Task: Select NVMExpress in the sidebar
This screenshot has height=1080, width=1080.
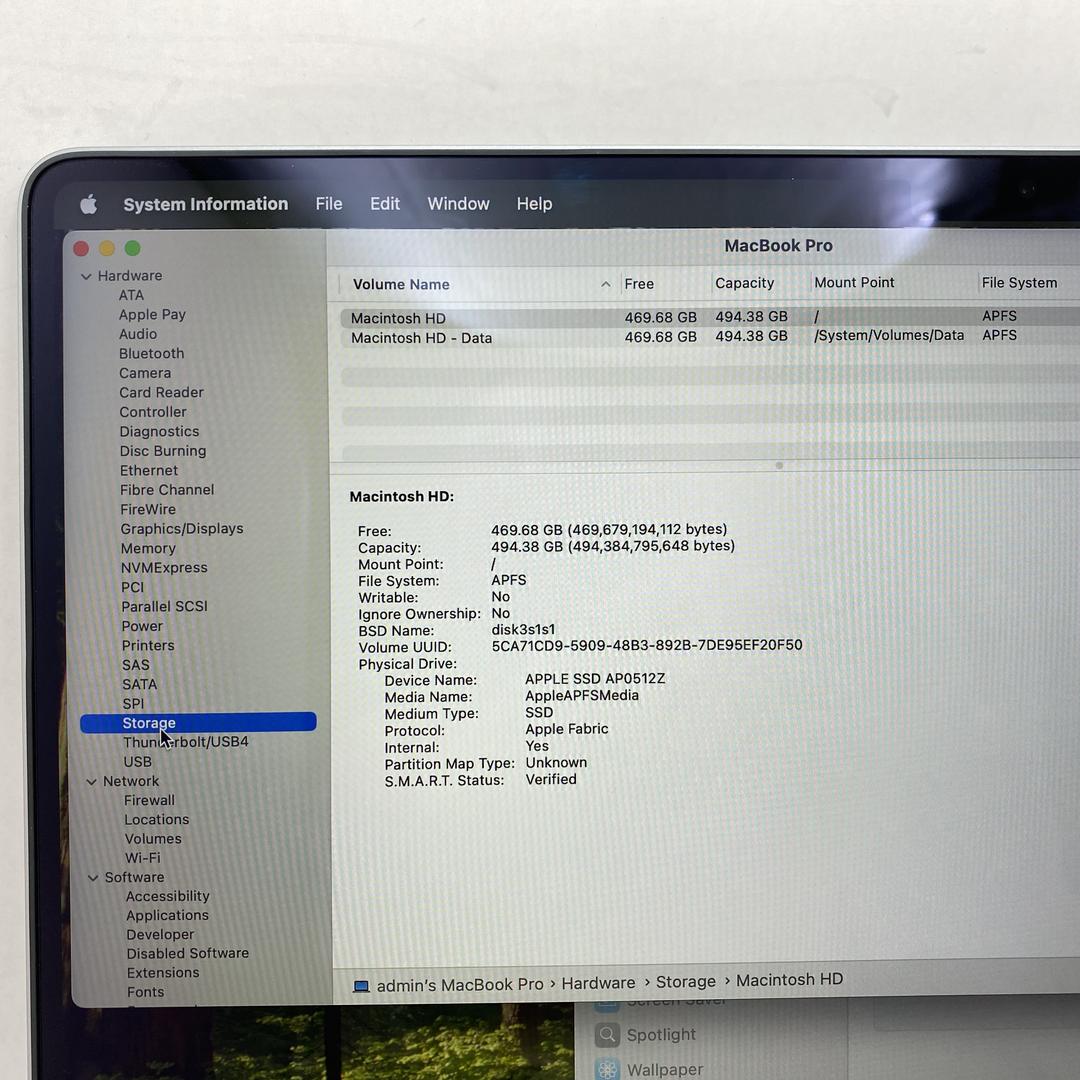Action: click(x=164, y=568)
